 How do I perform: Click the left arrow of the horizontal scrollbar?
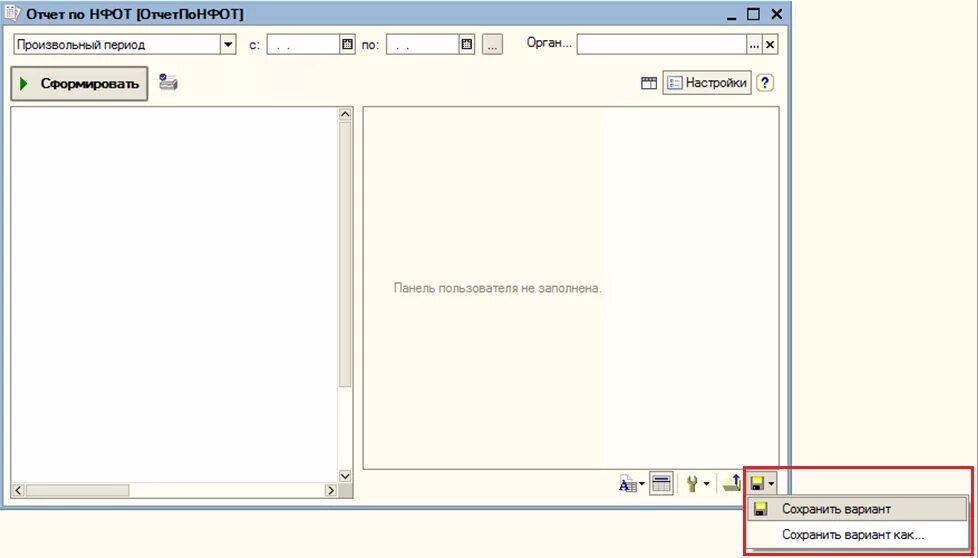tap(18, 490)
